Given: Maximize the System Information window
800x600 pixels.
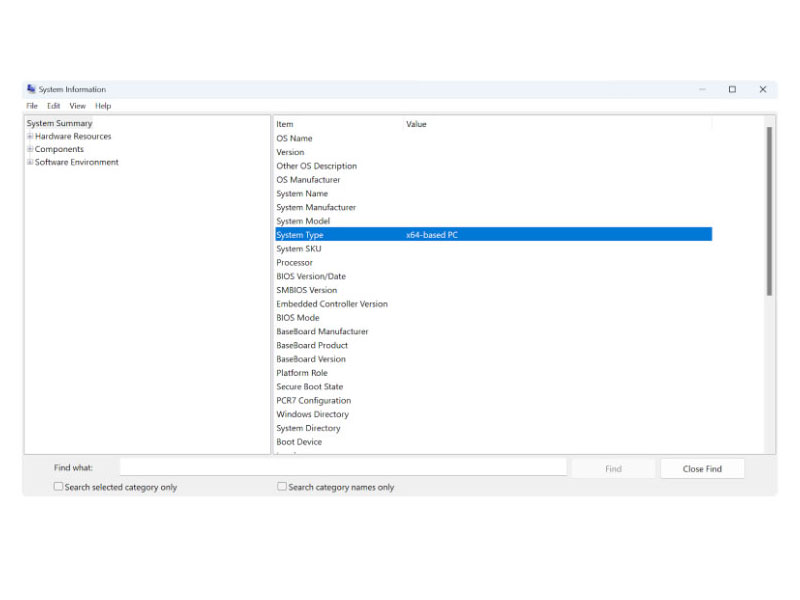Looking at the screenshot, I should pyautogui.click(x=732, y=89).
